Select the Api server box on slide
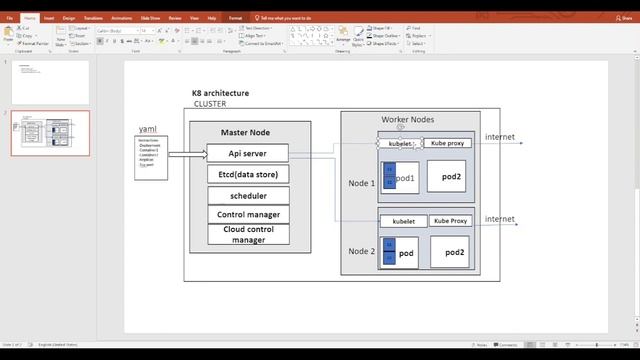640x360 pixels. tap(247, 153)
